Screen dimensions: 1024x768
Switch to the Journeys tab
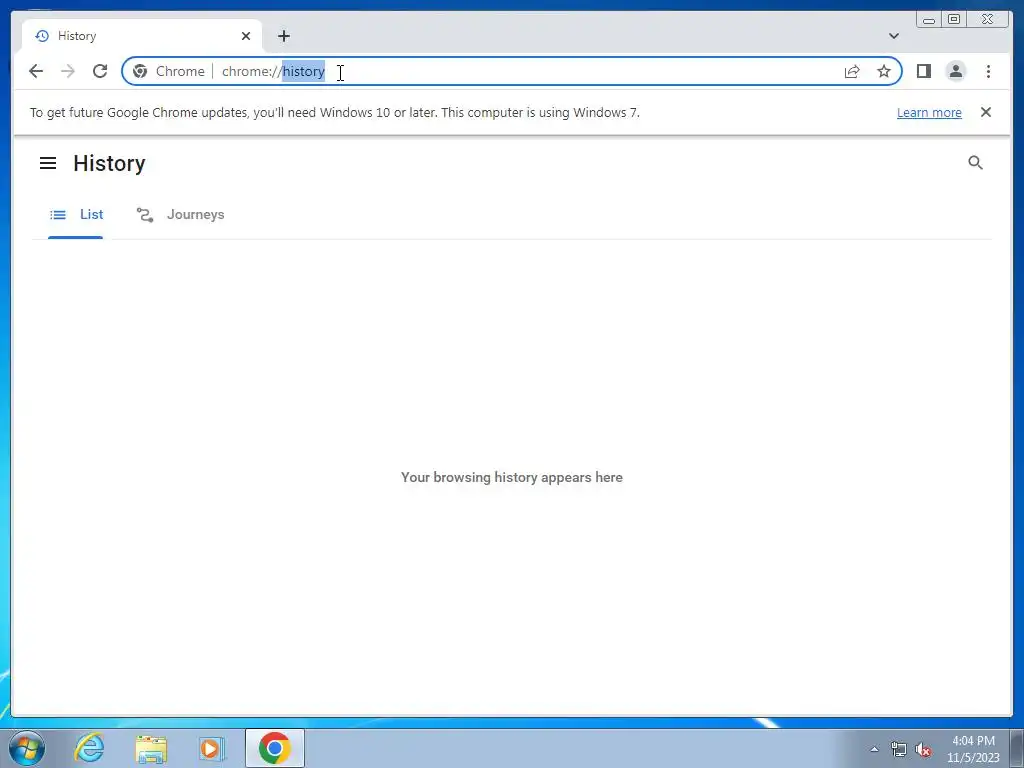[x=180, y=215]
